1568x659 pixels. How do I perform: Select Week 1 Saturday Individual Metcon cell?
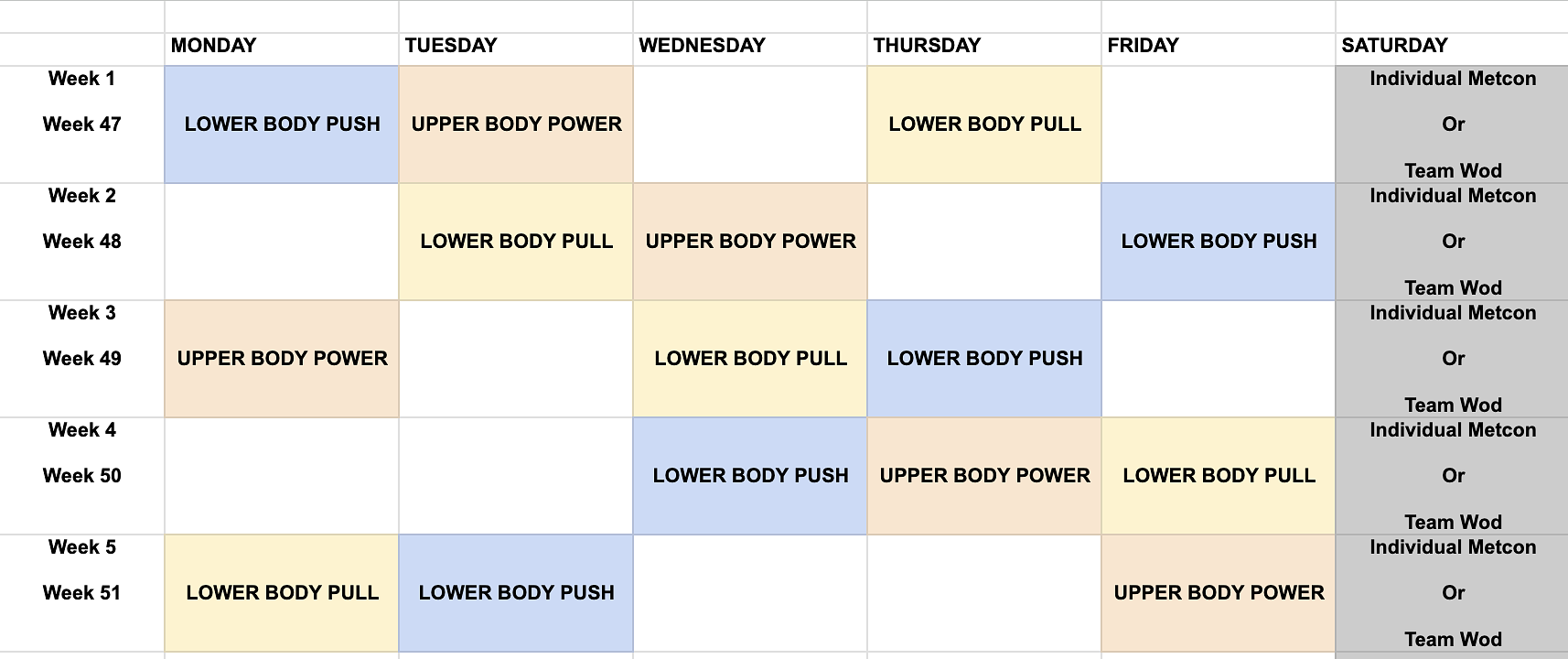tap(1452, 124)
